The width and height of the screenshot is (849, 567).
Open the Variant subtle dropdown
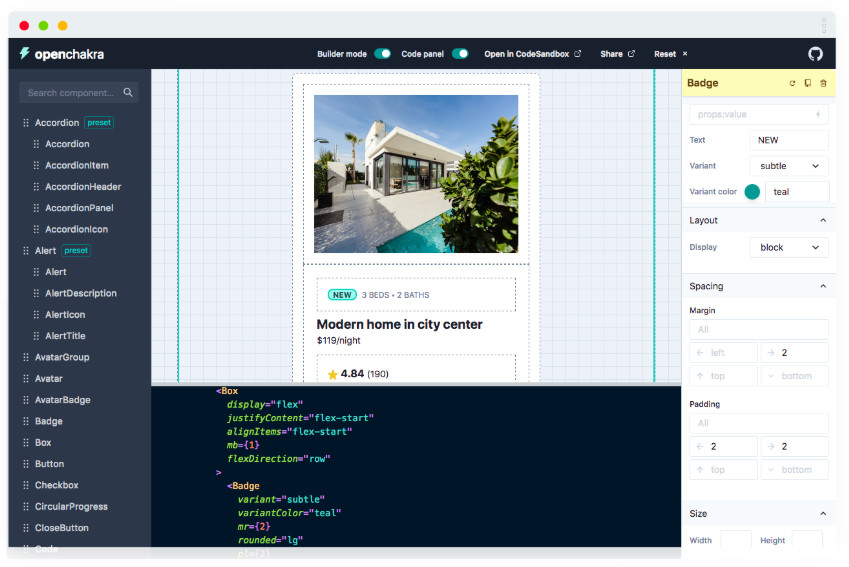(x=789, y=166)
